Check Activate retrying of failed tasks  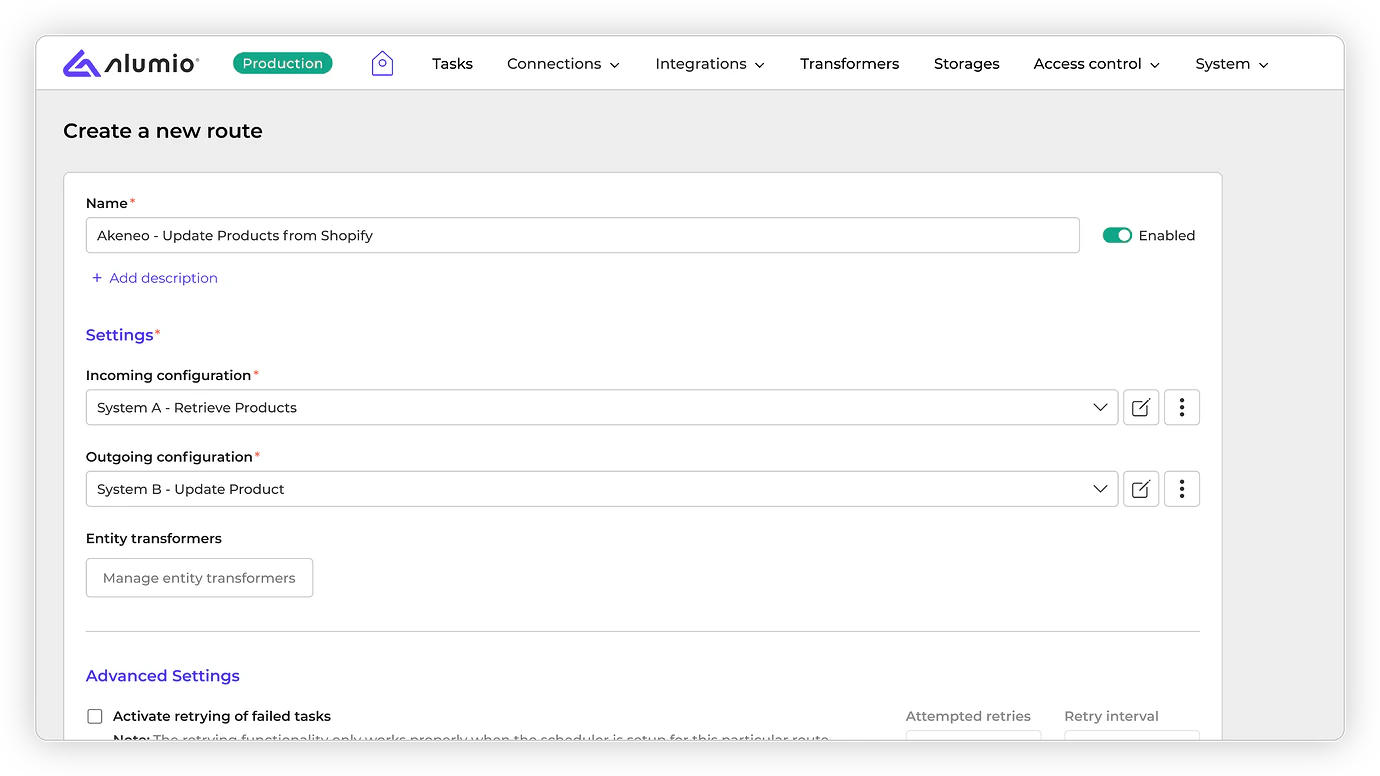click(95, 716)
